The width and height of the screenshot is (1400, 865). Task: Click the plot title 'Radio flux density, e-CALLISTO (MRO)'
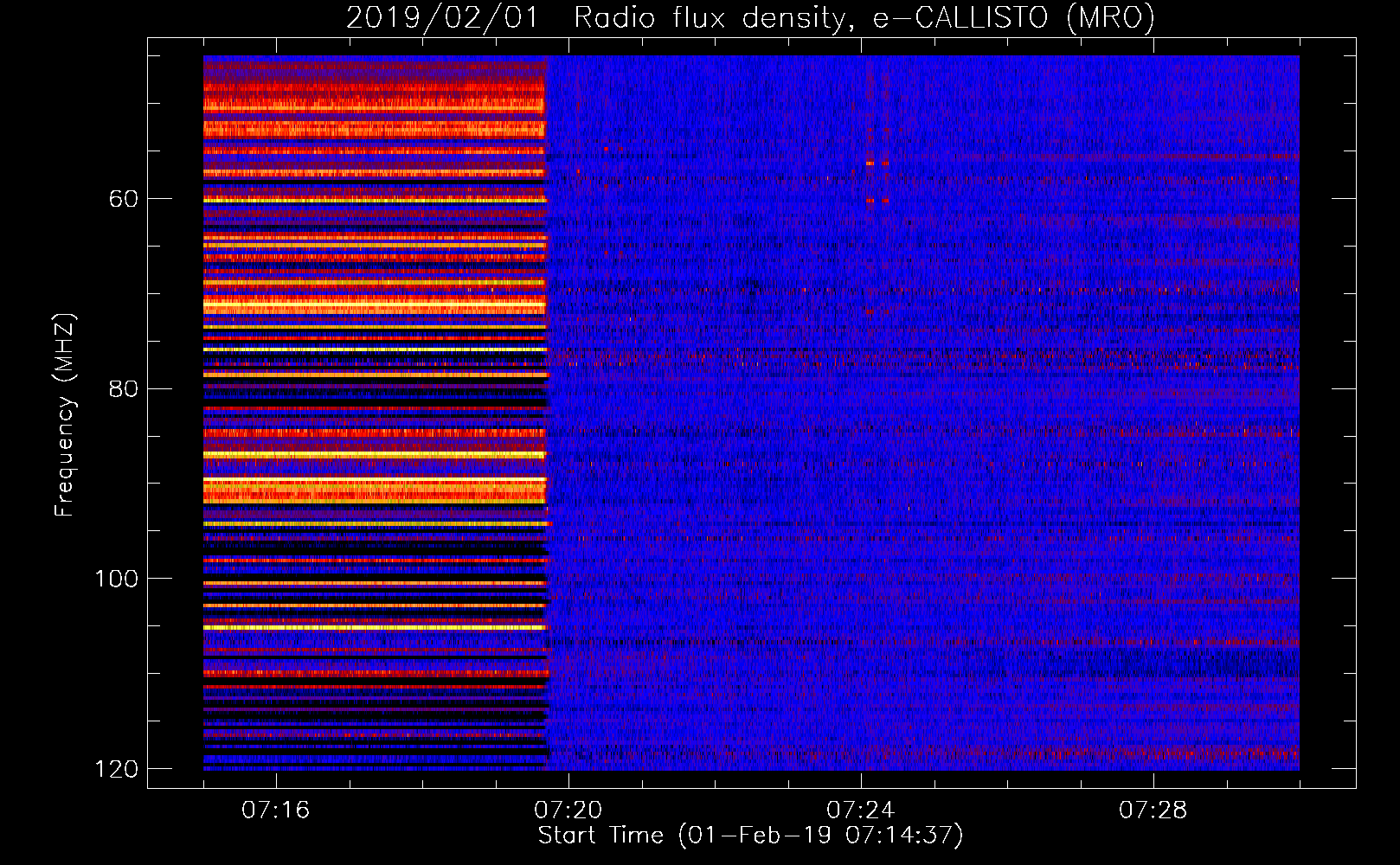[x=864, y=17]
